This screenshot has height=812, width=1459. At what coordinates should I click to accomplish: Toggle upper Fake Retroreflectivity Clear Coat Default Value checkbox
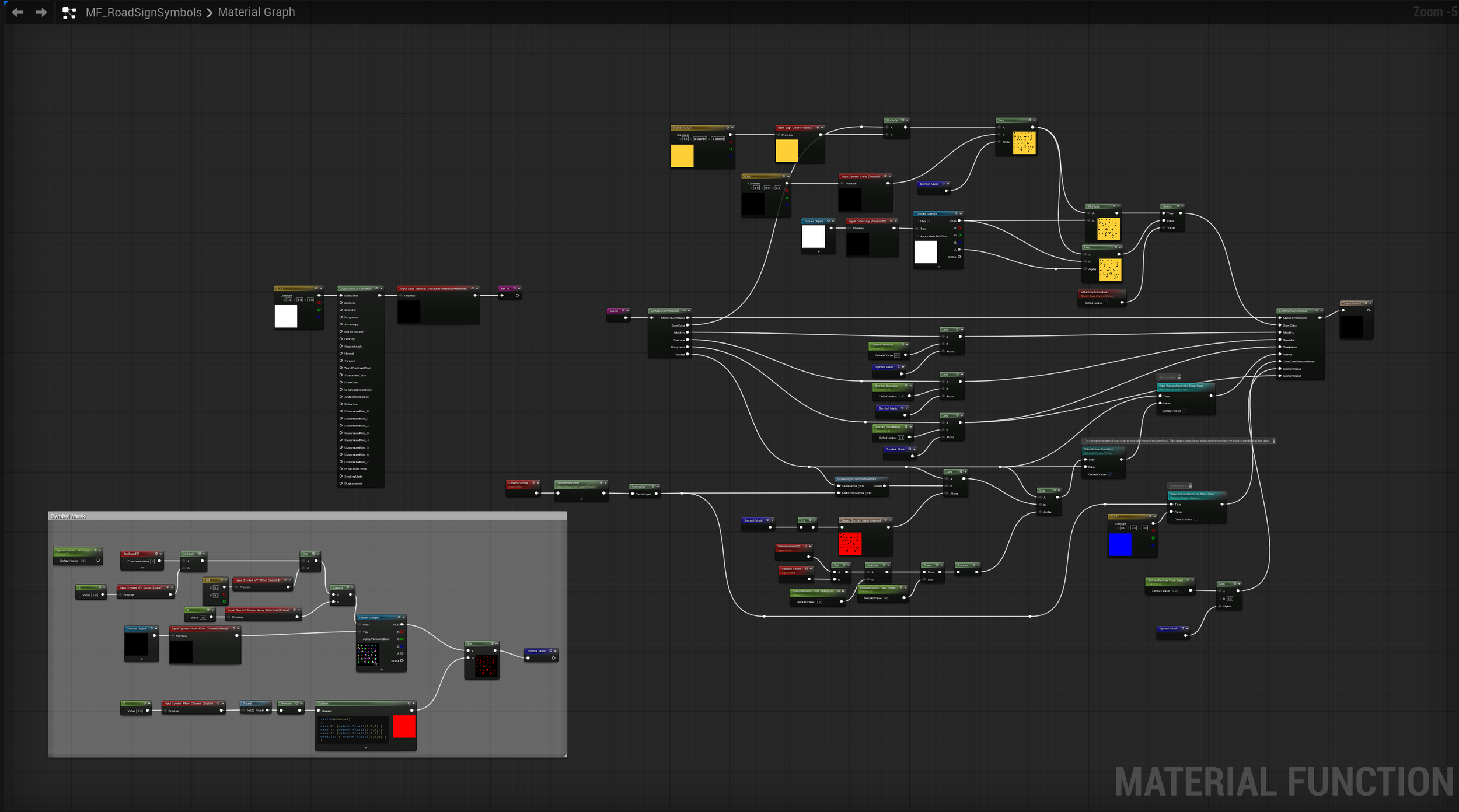(x=1185, y=411)
